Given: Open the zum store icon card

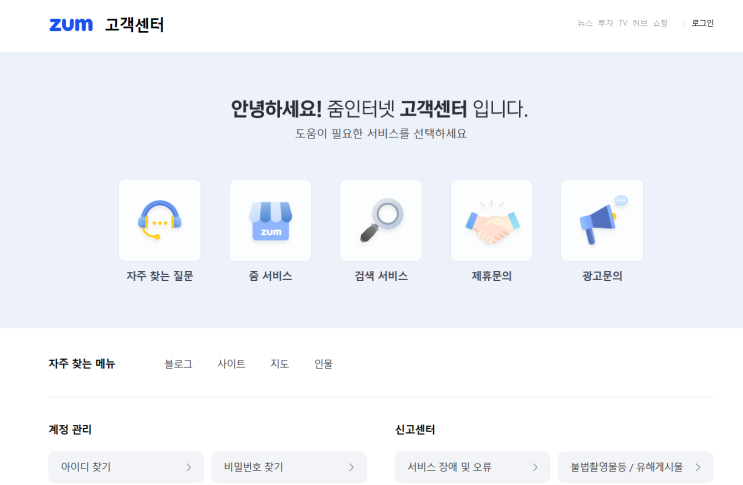Looking at the screenshot, I should tap(271, 220).
